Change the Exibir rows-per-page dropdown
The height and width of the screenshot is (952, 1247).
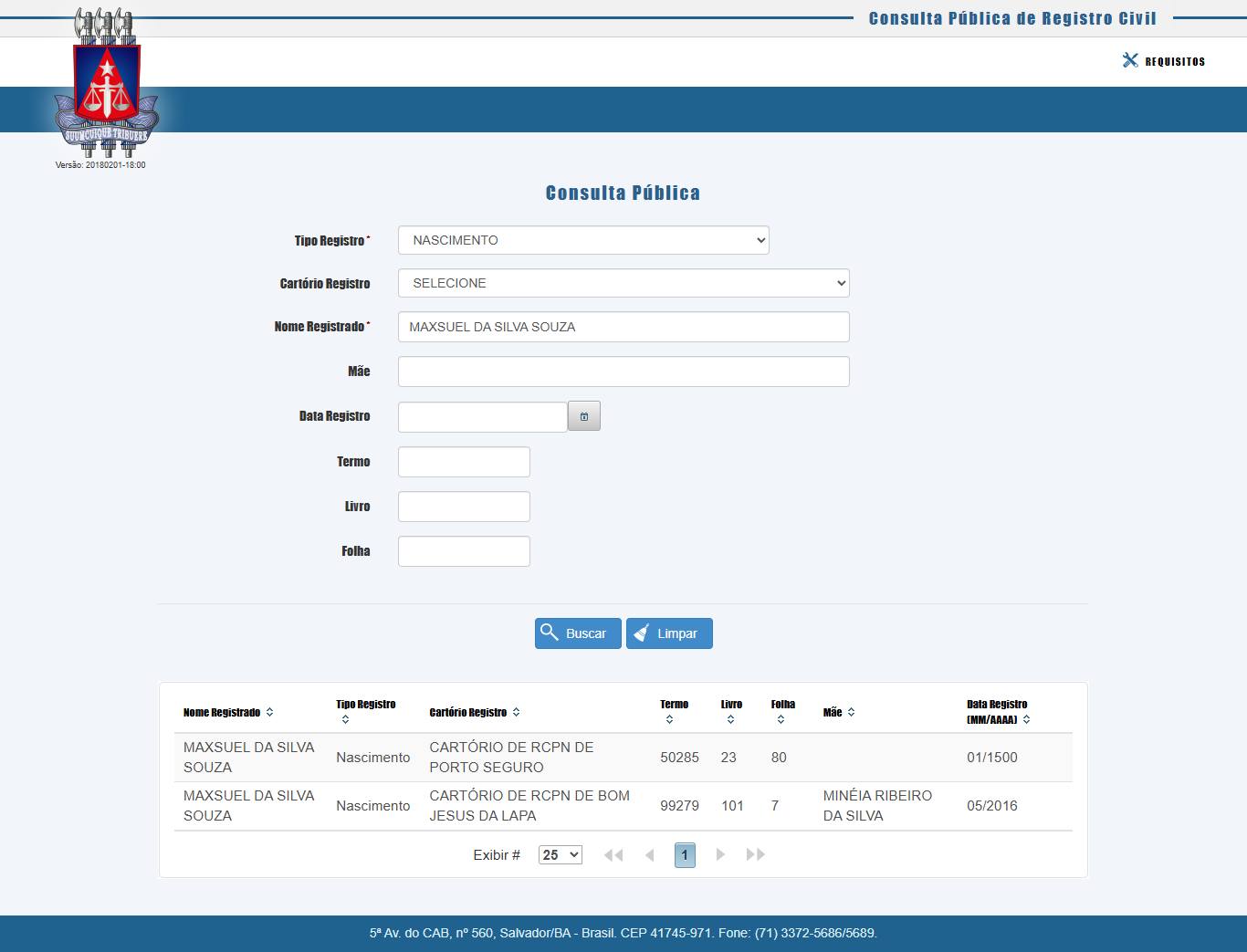[x=561, y=855]
